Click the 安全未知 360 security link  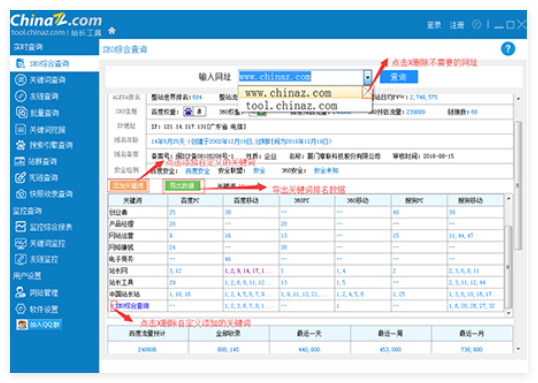click(326, 171)
